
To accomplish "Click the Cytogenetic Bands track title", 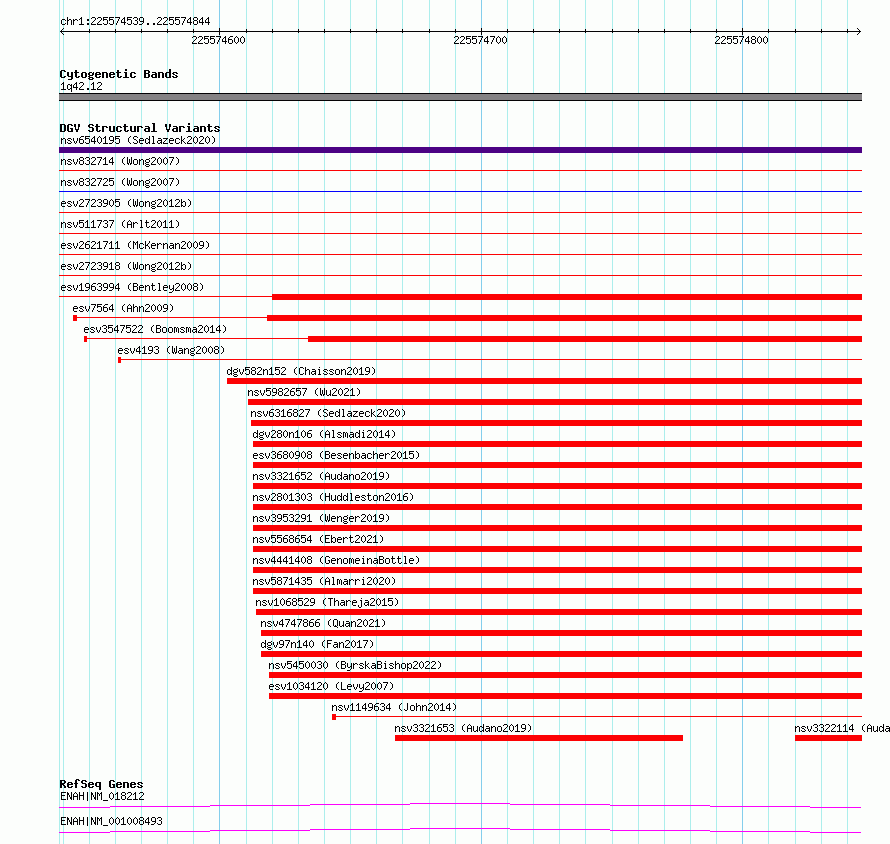I will (119, 74).
